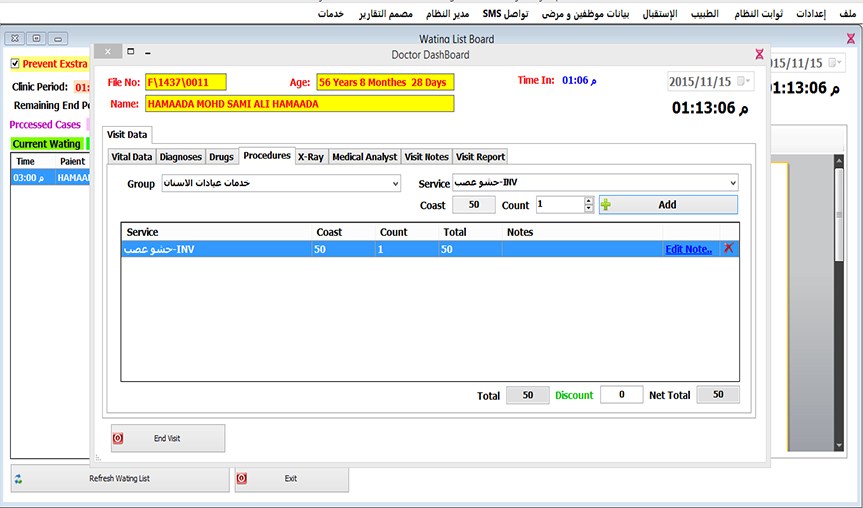Click the Refresh Wating List arrows icon

pos(18,479)
